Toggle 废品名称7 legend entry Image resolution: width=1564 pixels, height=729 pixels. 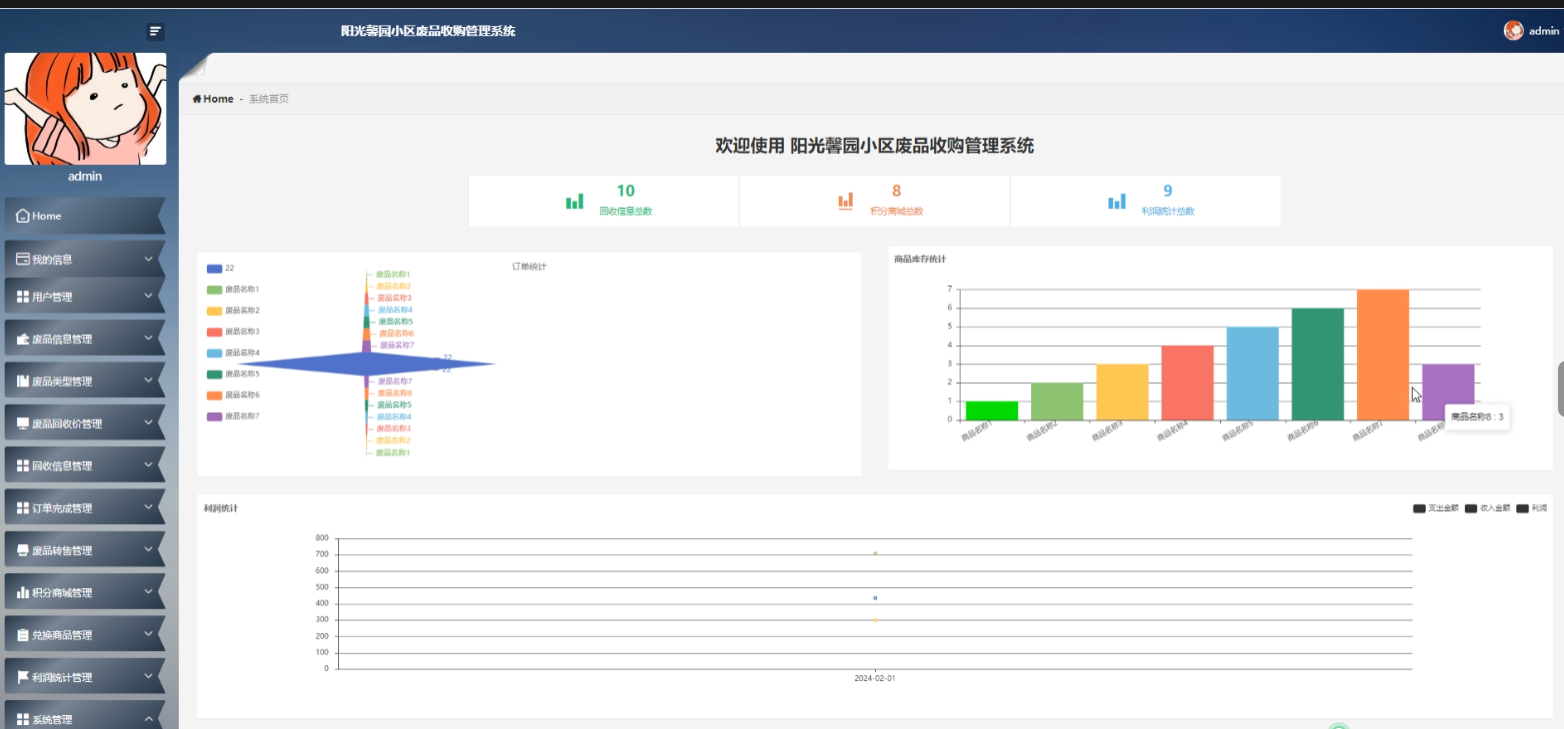pyautogui.click(x=233, y=416)
